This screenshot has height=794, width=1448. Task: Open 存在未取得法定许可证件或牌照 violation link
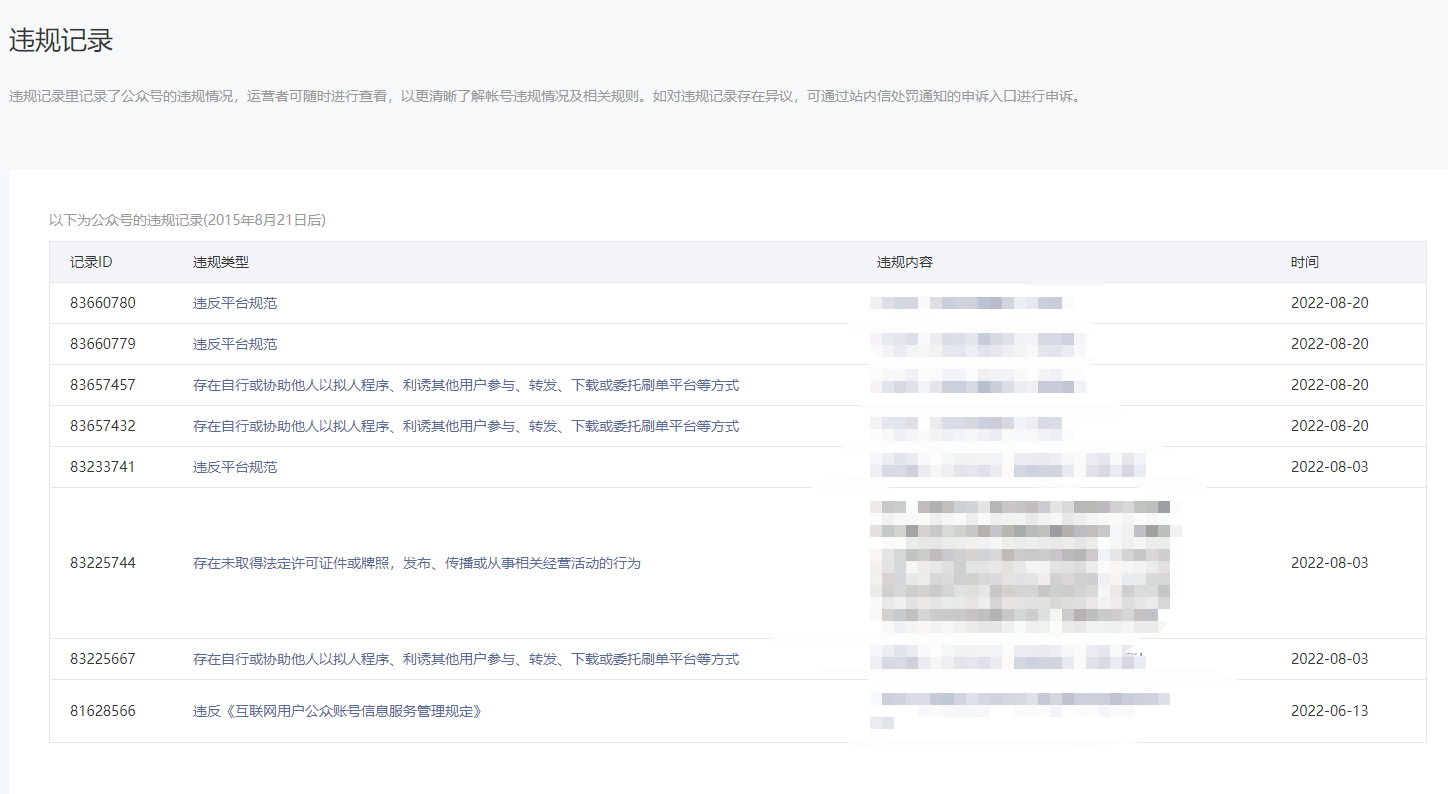coord(416,563)
